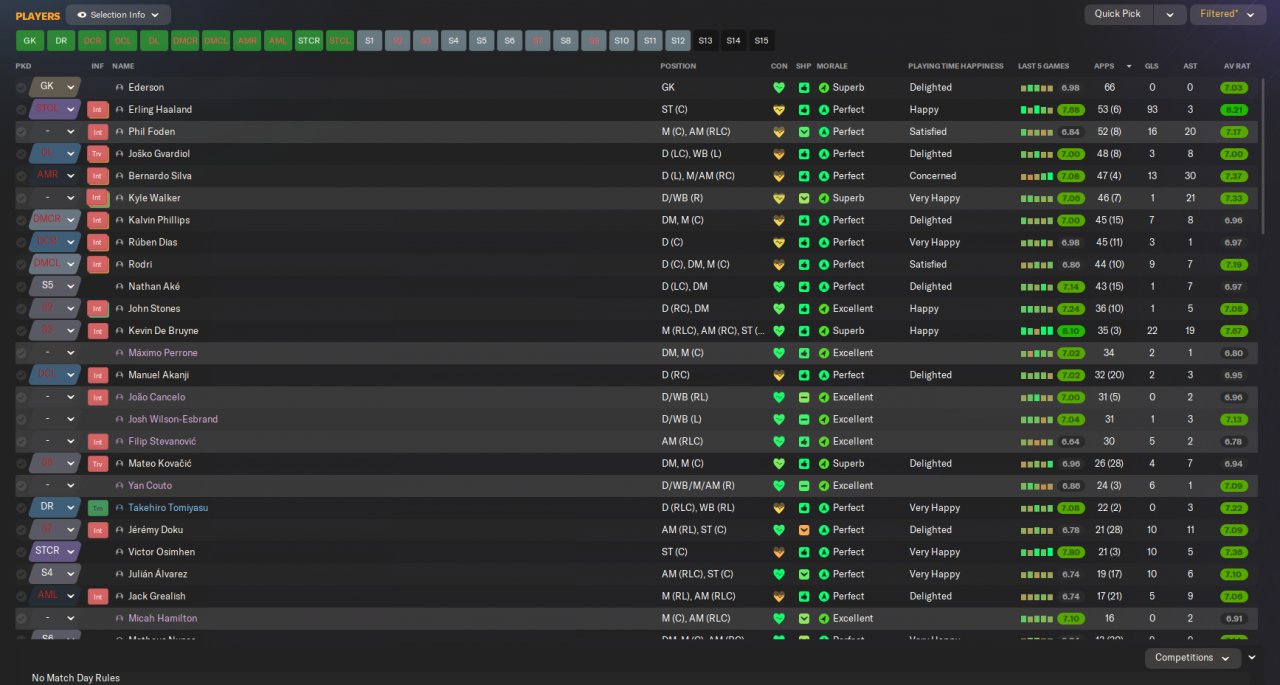Viewport: 1280px width, 685px height.
Task: Click Kevin De Bruyne's Superb morale icon
Action: click(824, 331)
